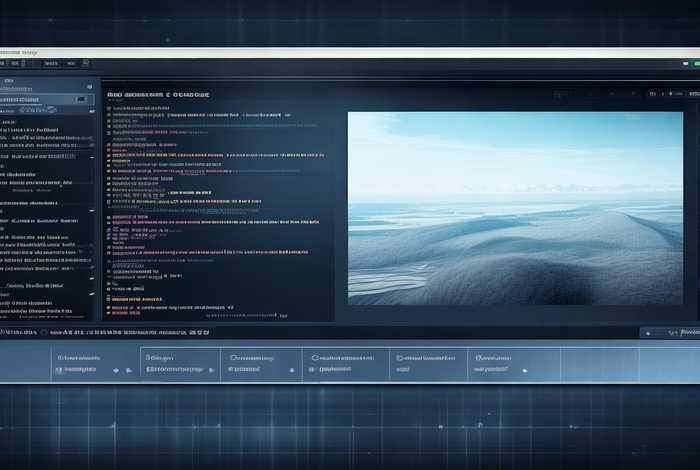The height and width of the screenshot is (470, 700).
Task: Click the desert landscape preview image
Action: coord(515,207)
